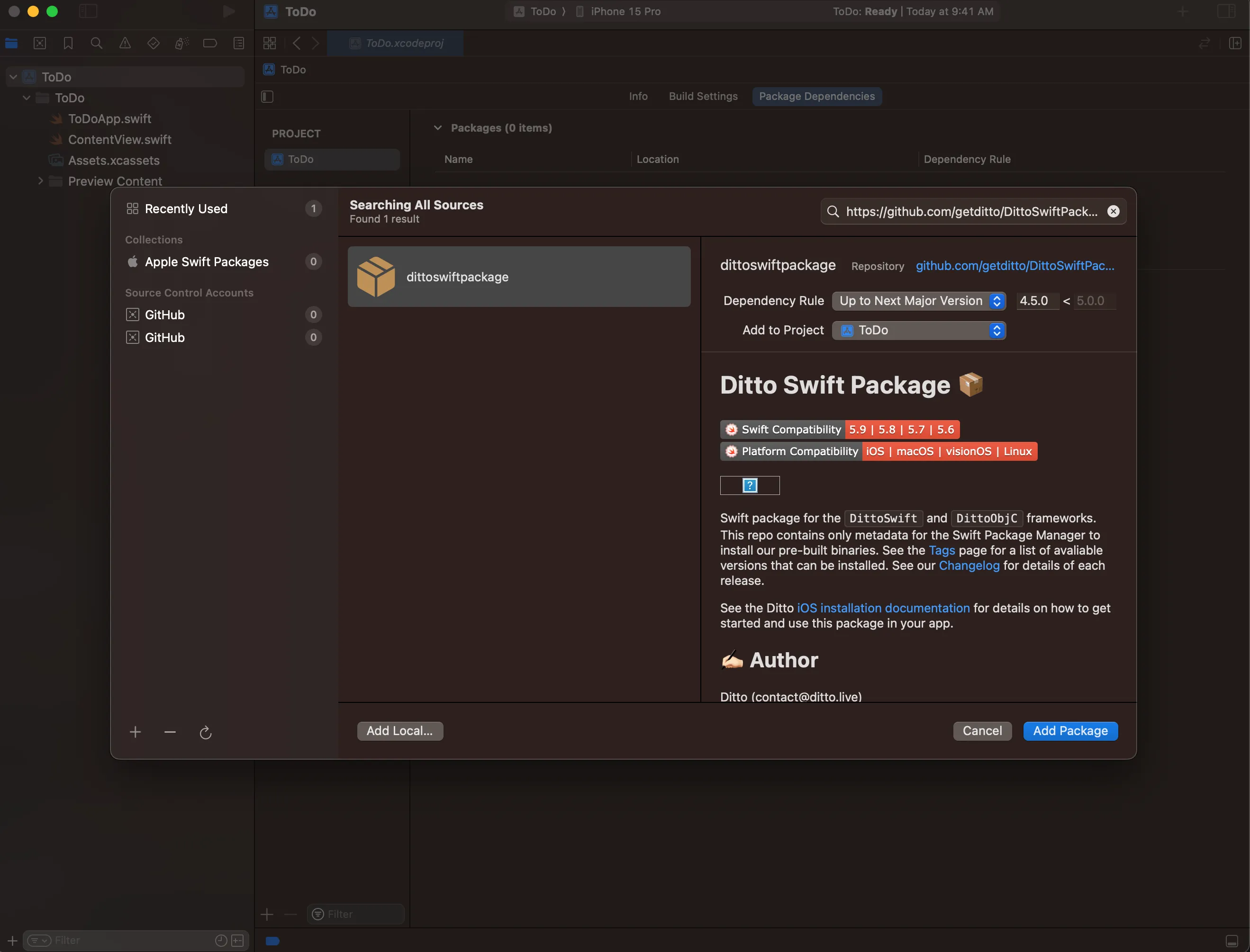Switch to the Build Settings tab

703,96
